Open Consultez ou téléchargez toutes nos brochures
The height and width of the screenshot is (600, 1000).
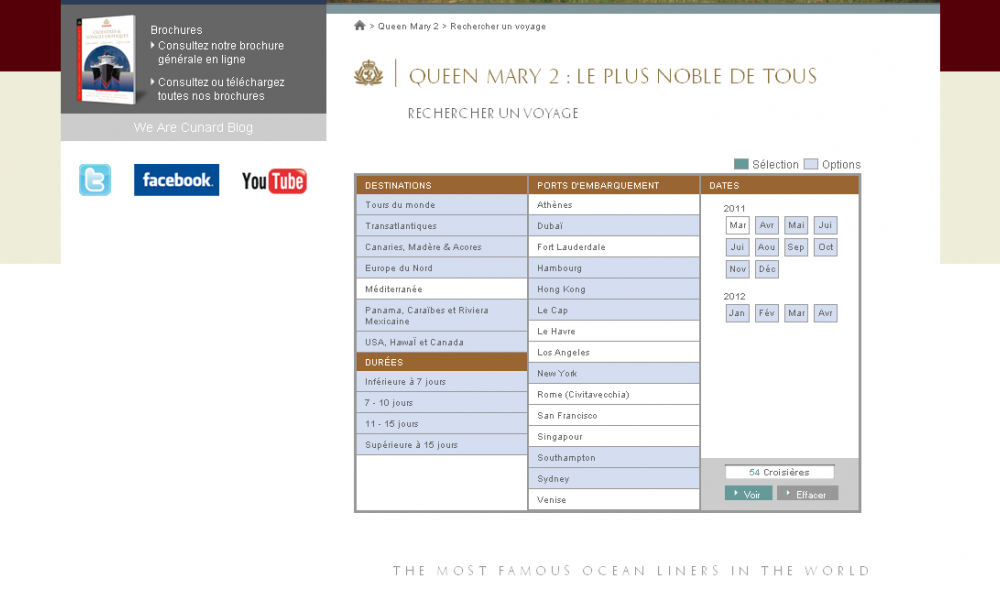220,89
